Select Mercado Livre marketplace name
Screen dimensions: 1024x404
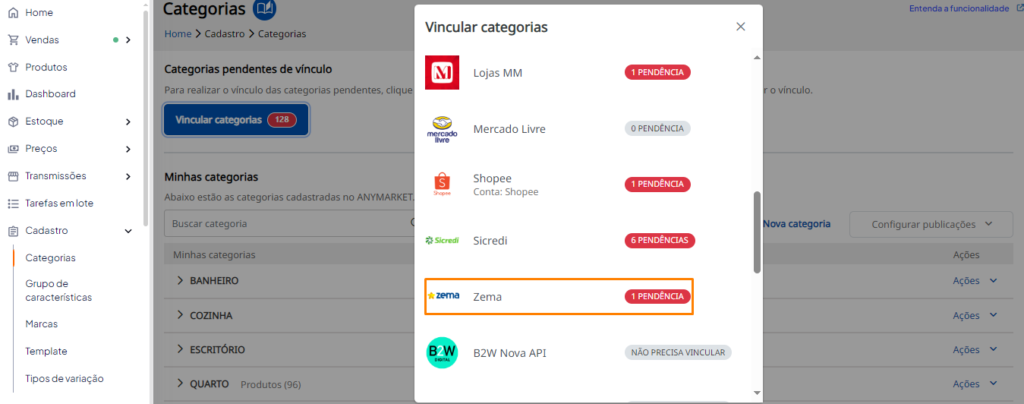tap(509, 129)
